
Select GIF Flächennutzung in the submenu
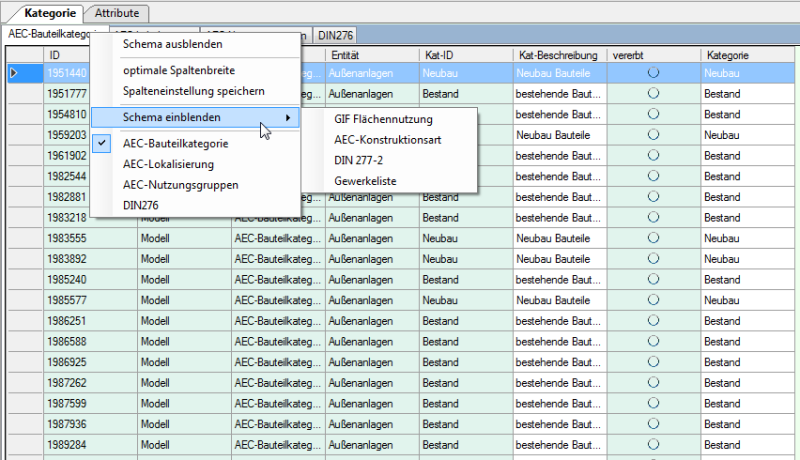point(383,119)
